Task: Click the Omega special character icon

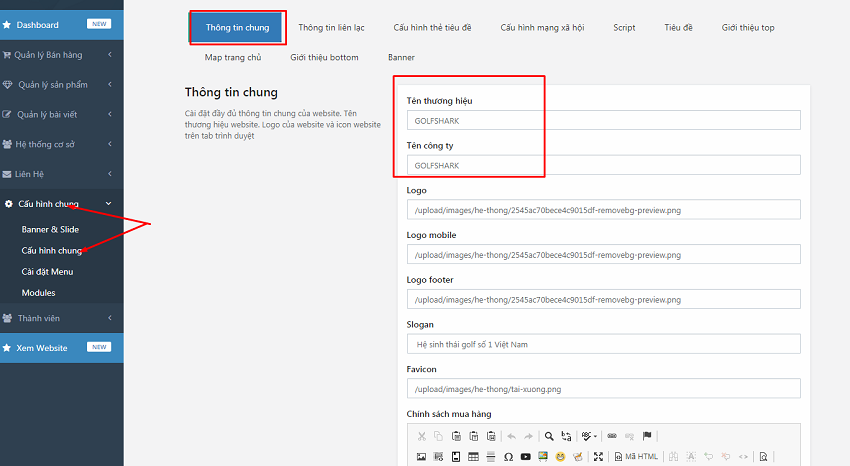Action: coord(508,457)
